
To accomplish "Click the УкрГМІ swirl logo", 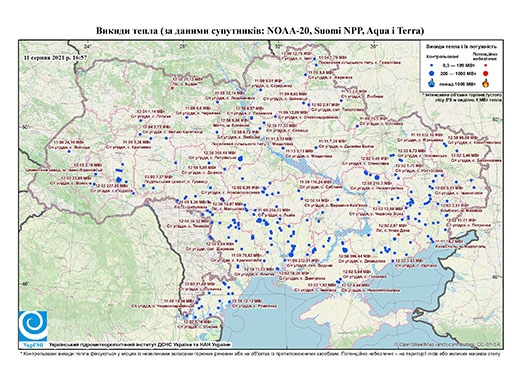I will [33, 327].
